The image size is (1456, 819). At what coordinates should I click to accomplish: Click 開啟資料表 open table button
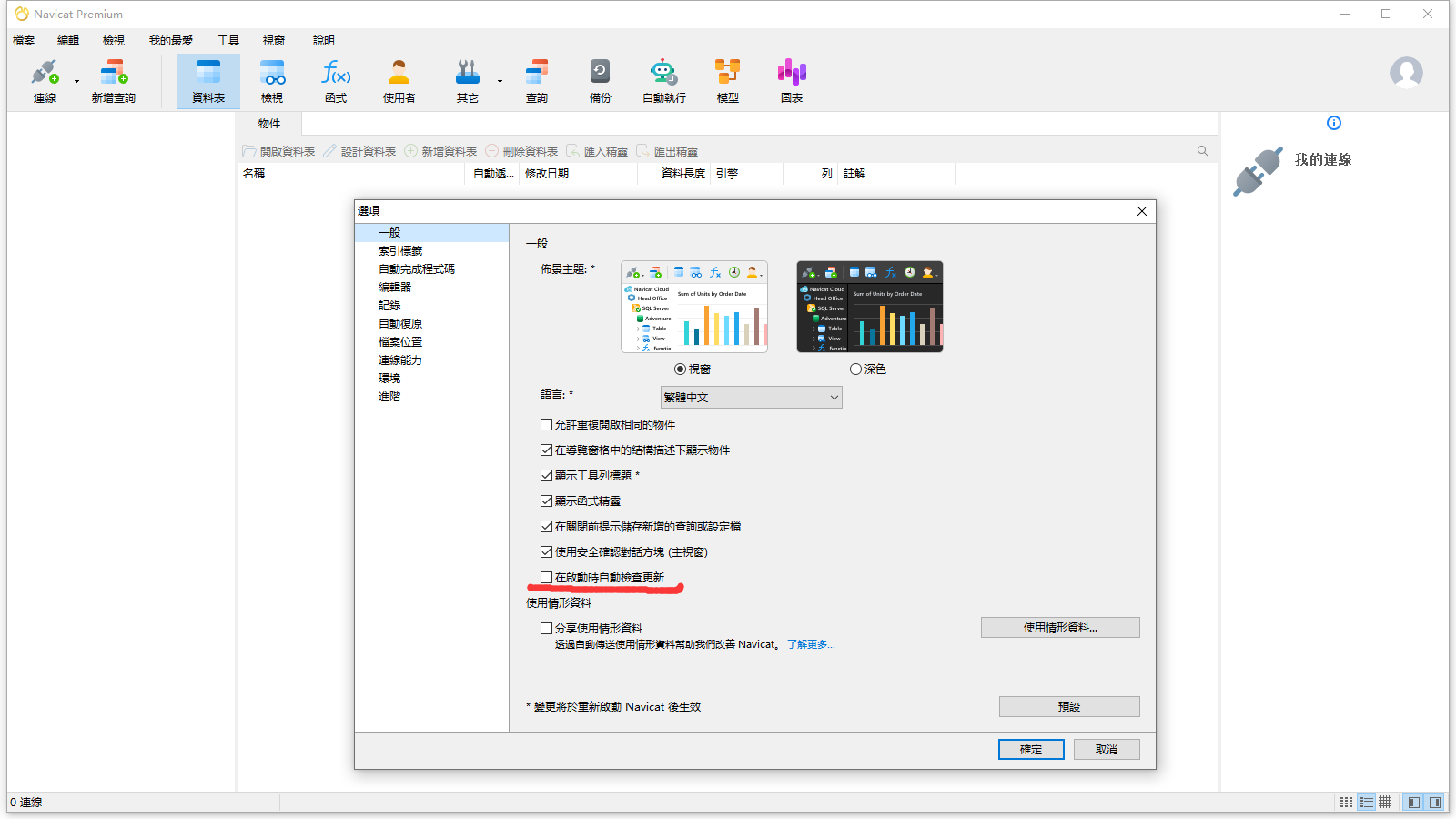[x=278, y=151]
